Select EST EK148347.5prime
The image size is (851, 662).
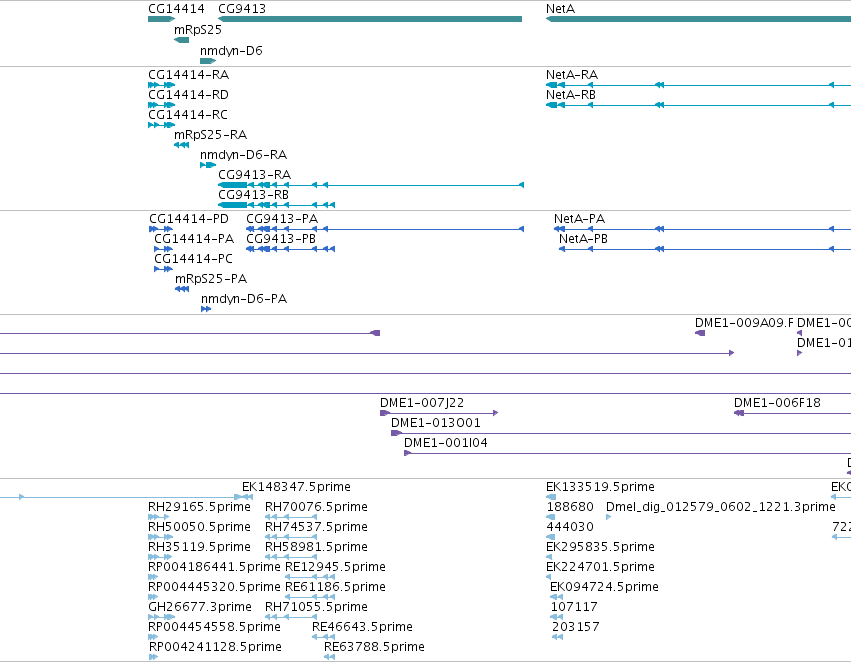click(x=296, y=487)
